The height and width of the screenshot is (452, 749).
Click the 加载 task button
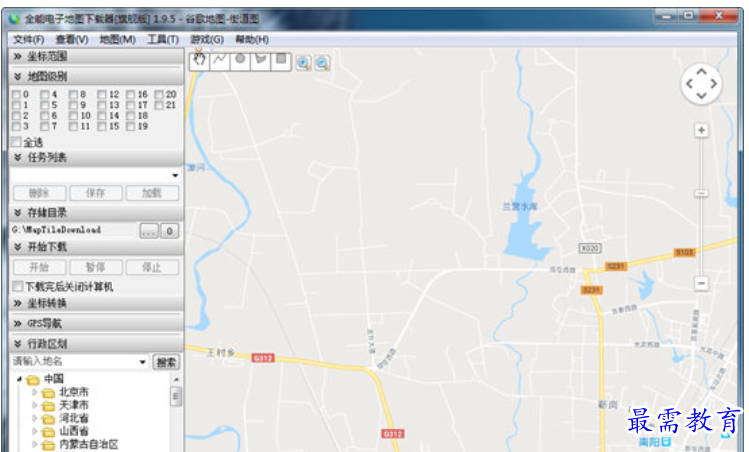click(x=152, y=193)
